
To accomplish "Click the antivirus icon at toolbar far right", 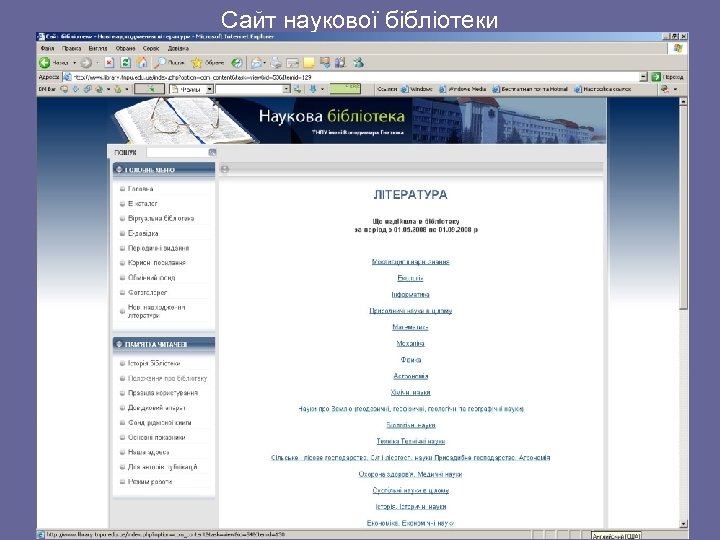I will [664, 89].
